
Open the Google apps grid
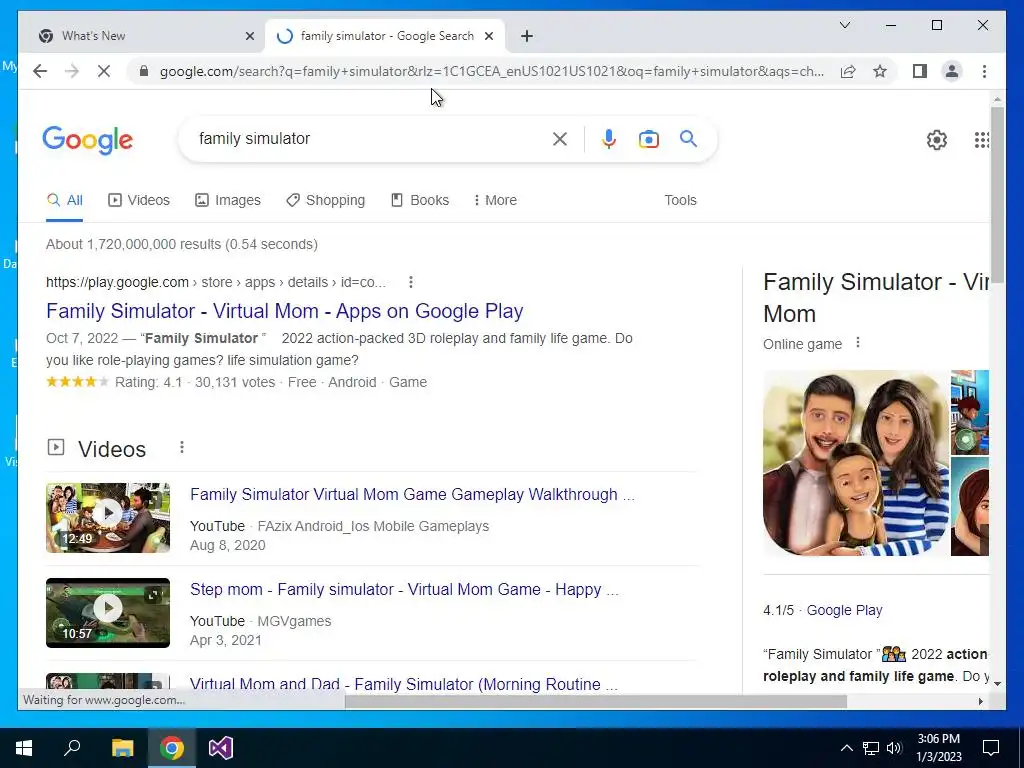pyautogui.click(x=981, y=139)
